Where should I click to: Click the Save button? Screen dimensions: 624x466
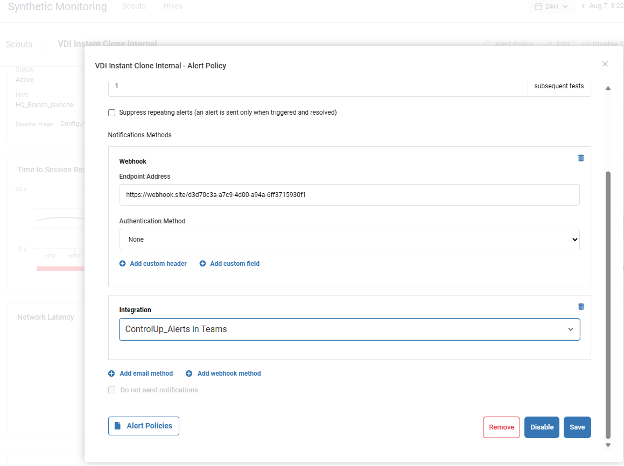tap(577, 427)
